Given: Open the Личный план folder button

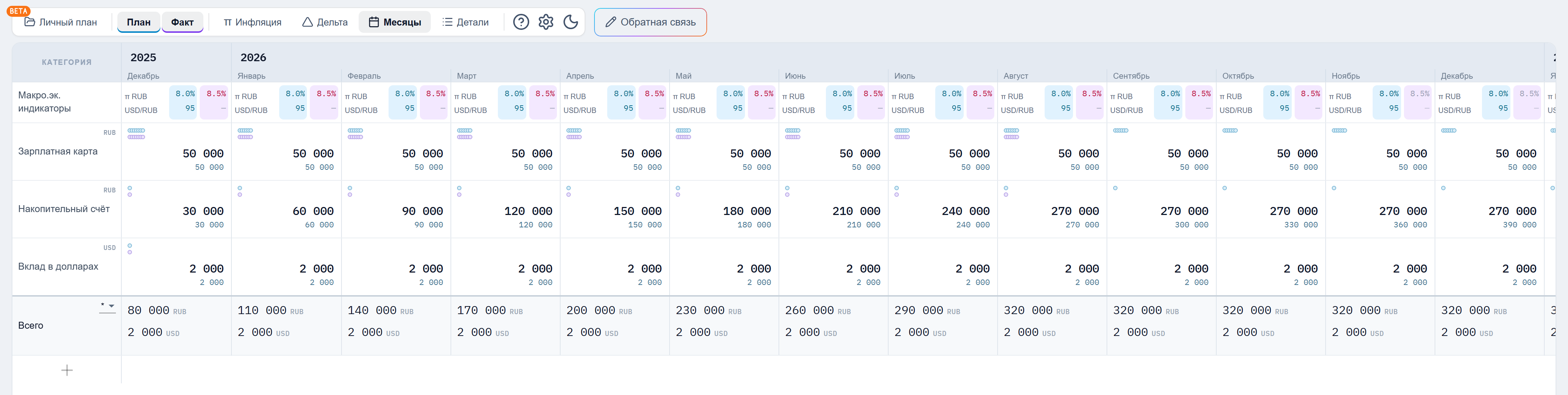Looking at the screenshot, I should [61, 22].
